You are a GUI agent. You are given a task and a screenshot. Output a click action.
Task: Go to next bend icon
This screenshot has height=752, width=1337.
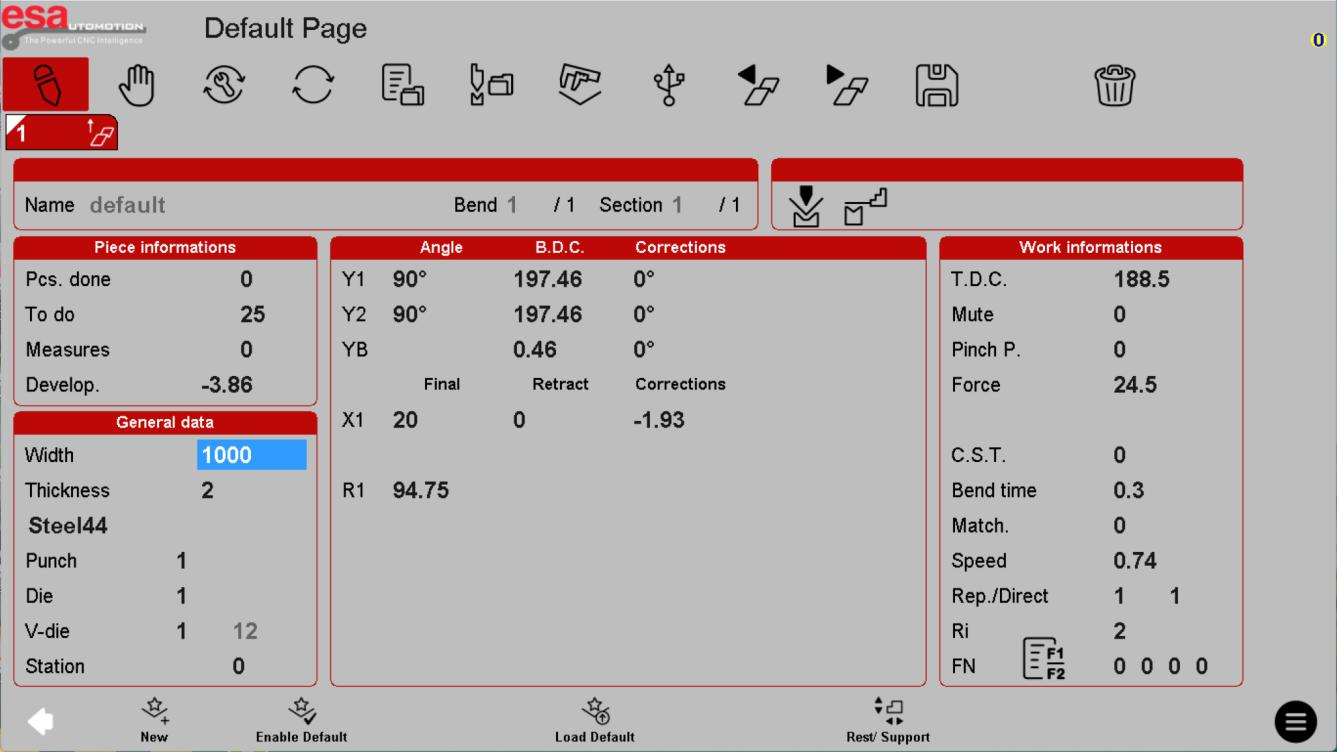click(x=847, y=85)
